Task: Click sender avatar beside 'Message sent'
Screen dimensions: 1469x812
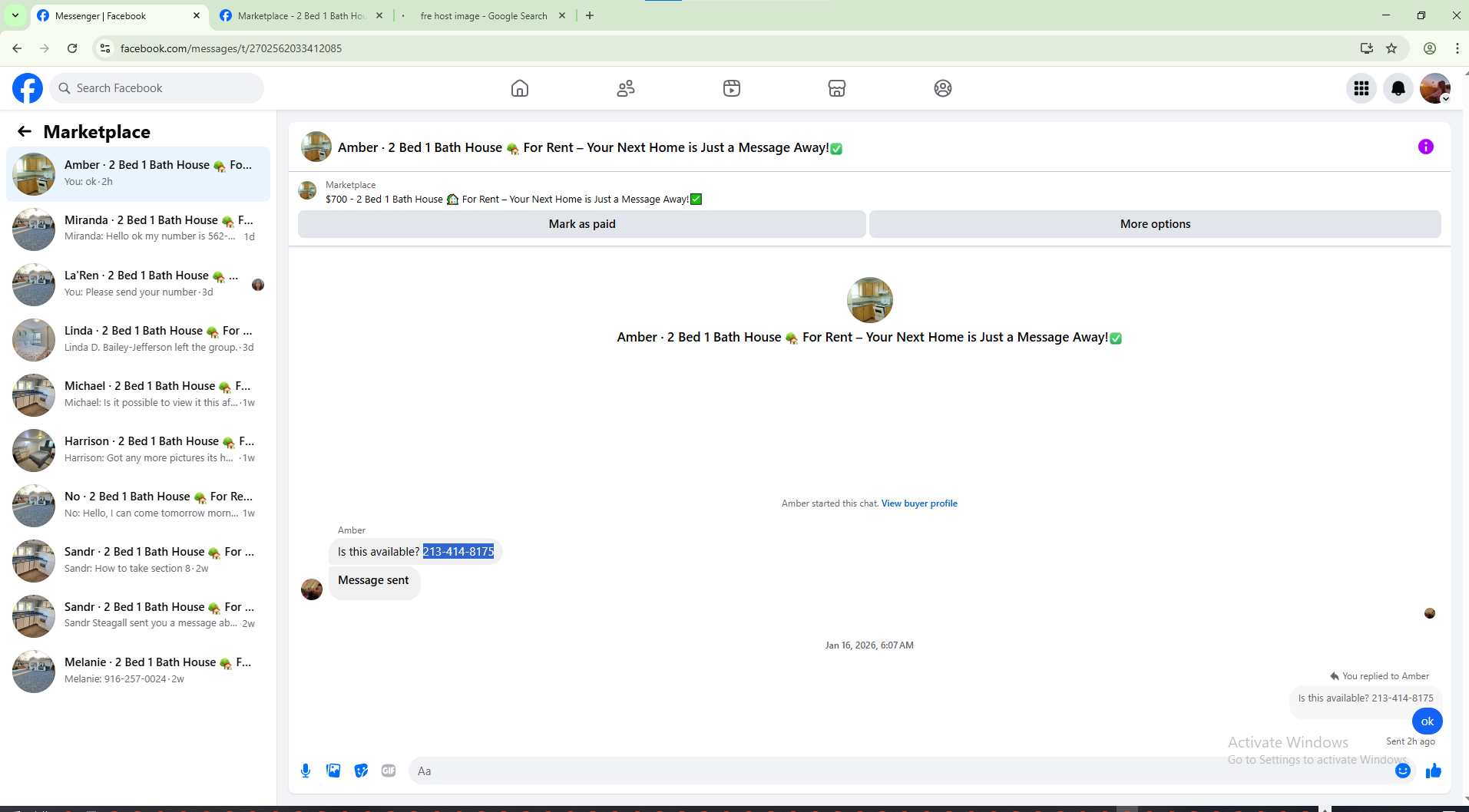Action: [312, 589]
